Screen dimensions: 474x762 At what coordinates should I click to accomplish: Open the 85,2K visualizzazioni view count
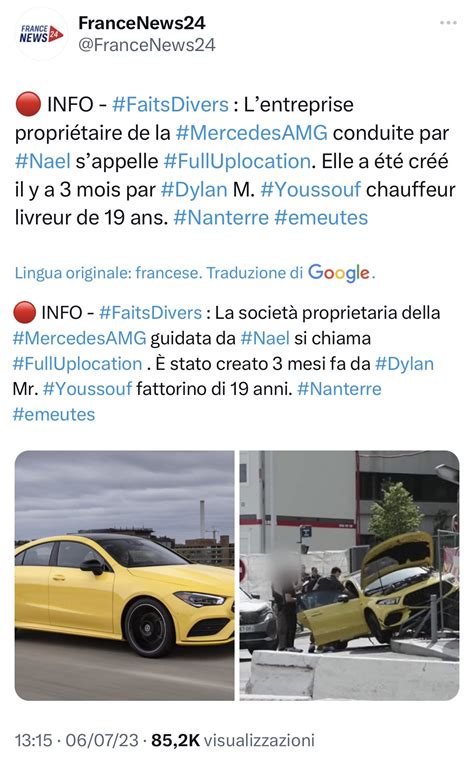point(233,740)
